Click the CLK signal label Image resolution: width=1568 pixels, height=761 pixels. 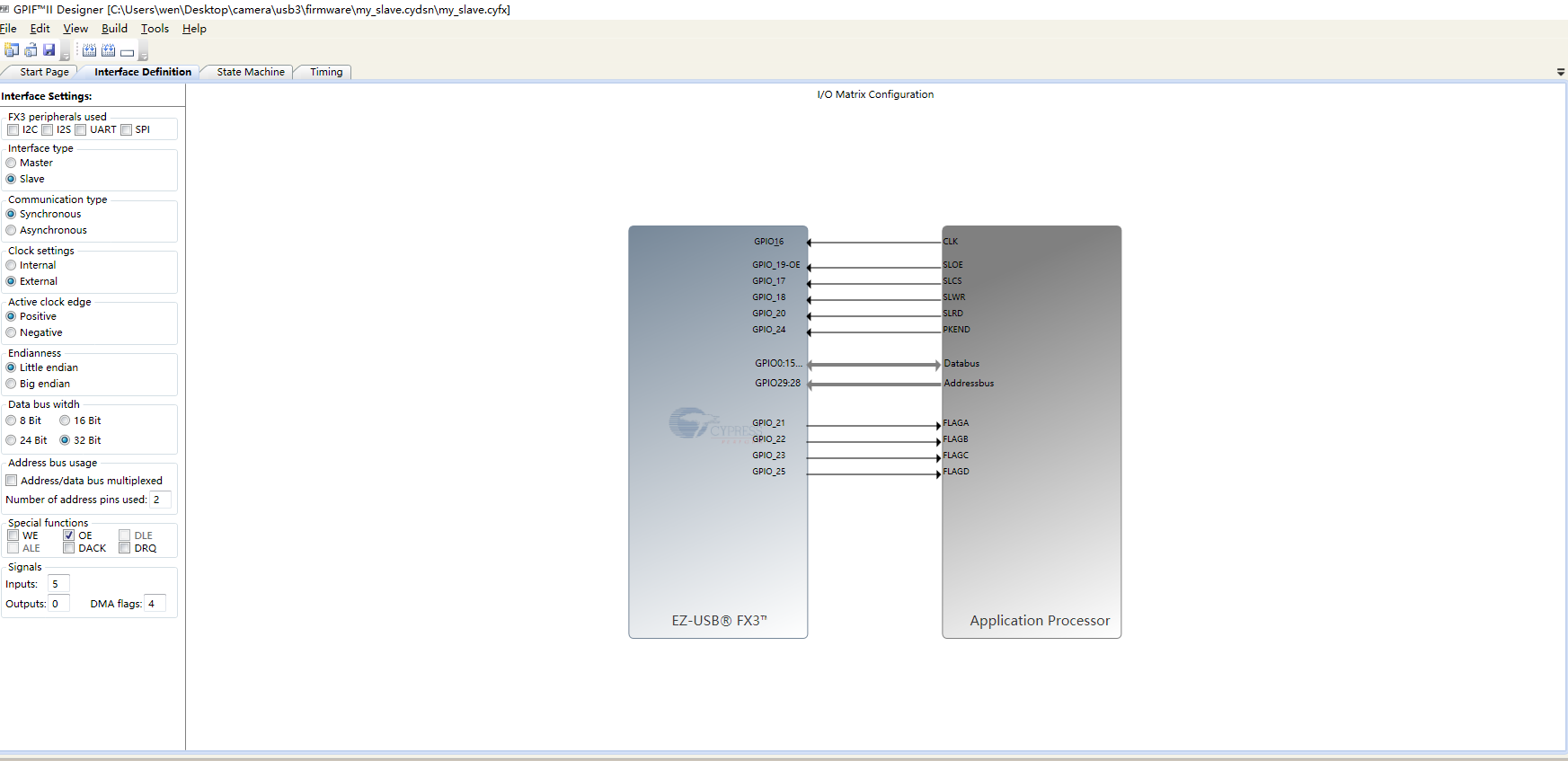click(951, 242)
